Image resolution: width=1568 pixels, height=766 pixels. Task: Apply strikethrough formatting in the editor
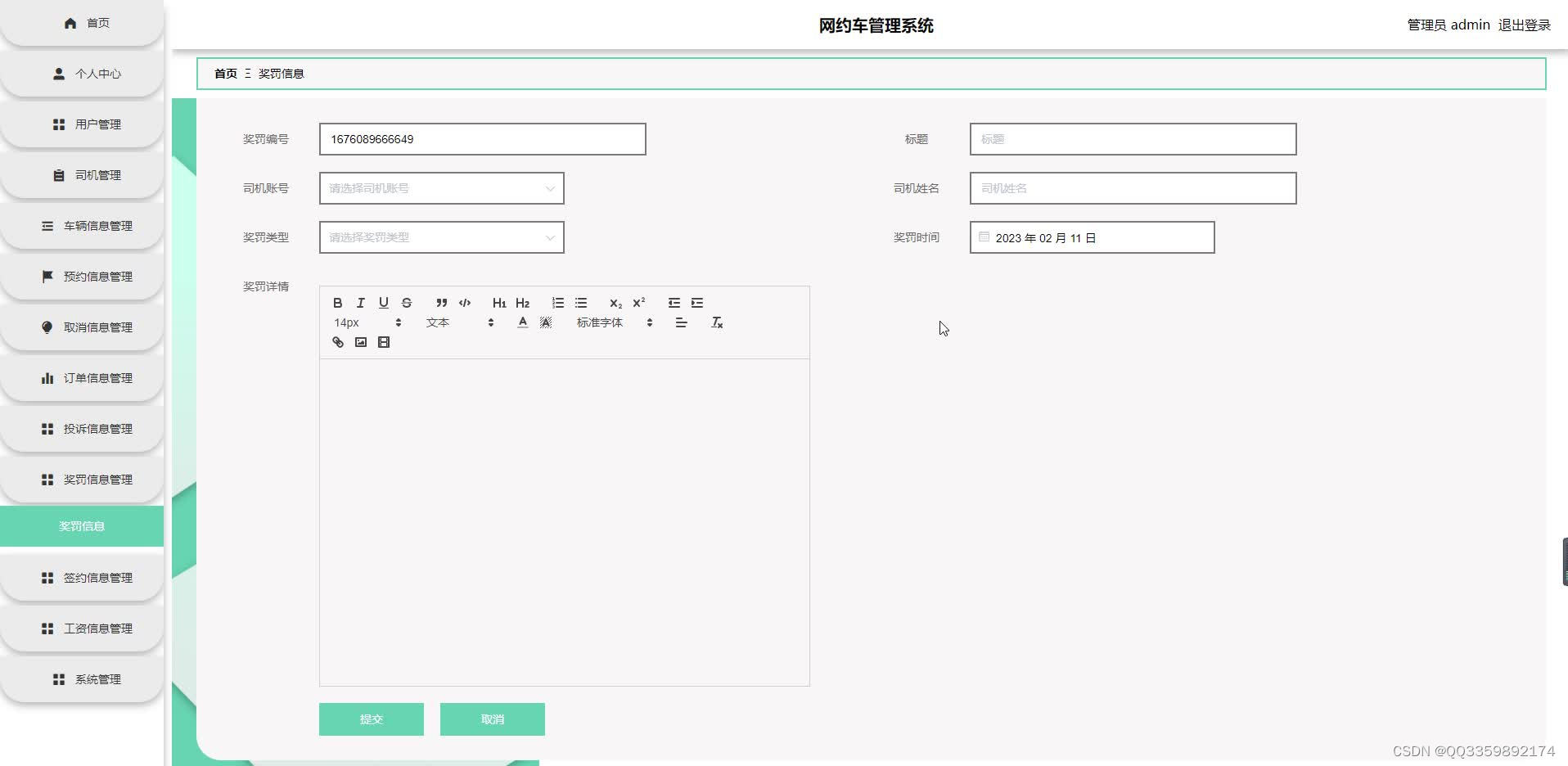407,303
